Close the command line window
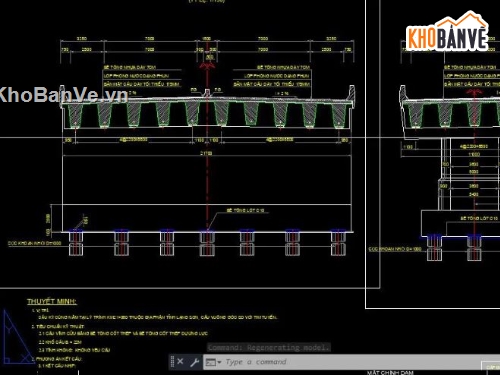The height and width of the screenshot is (375, 500). (180, 362)
